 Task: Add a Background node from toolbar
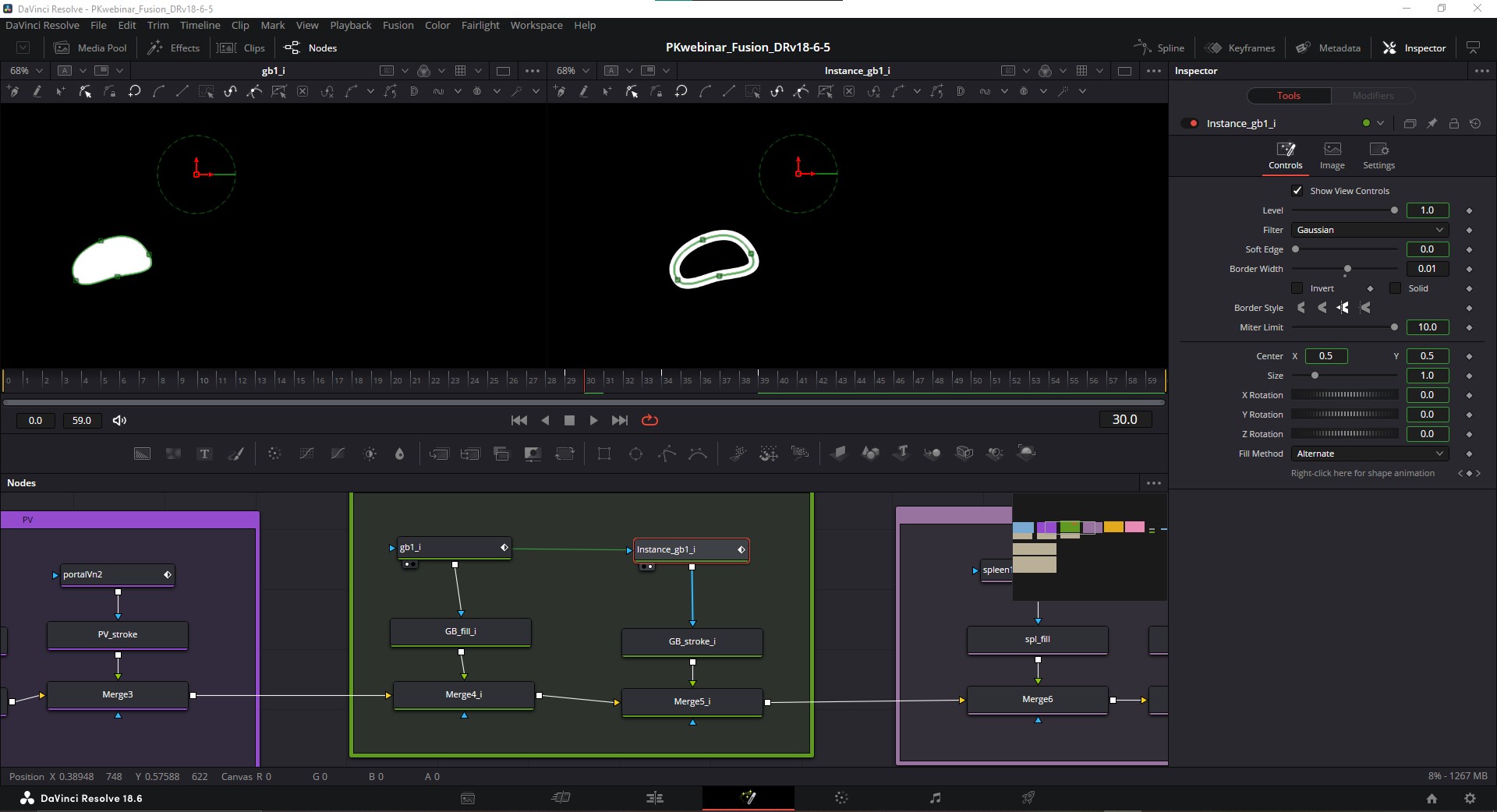coord(142,454)
